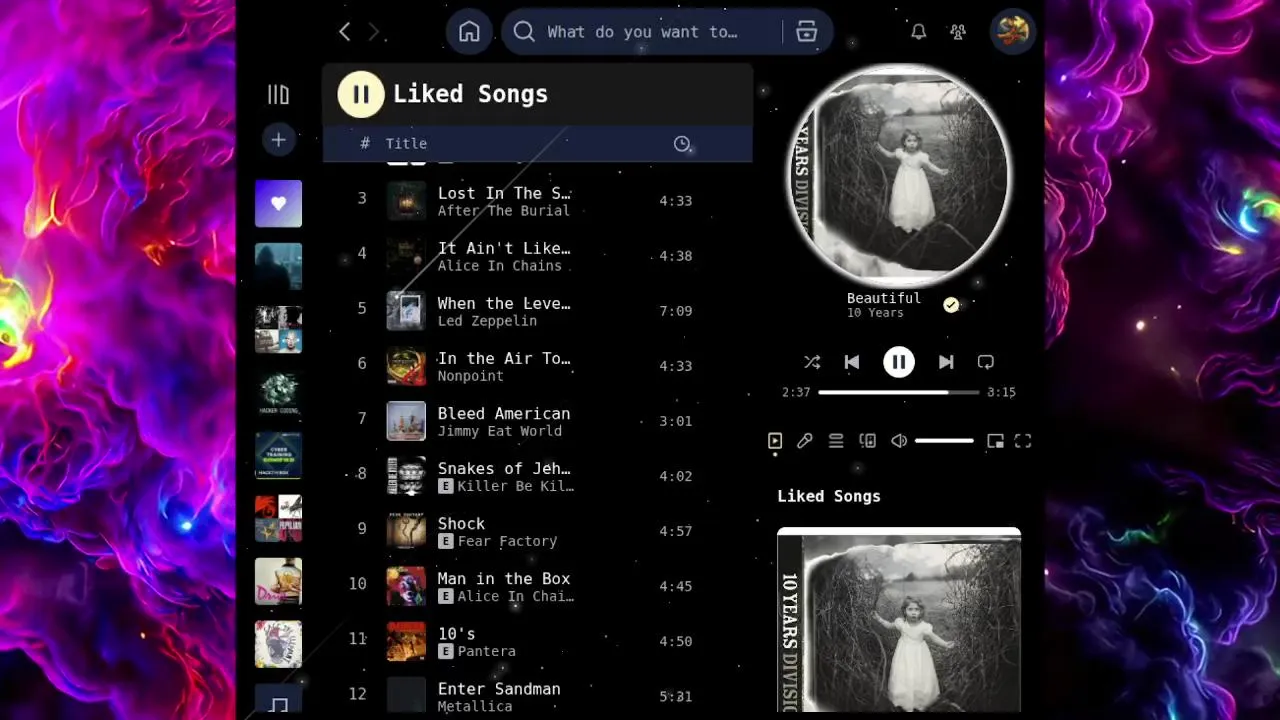Sort by the Title column header
The height and width of the screenshot is (720, 1280).
406,144
